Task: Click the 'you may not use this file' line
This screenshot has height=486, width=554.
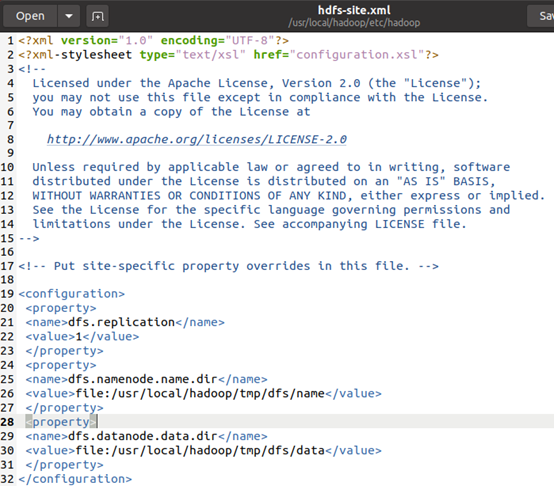Action: tap(260, 97)
